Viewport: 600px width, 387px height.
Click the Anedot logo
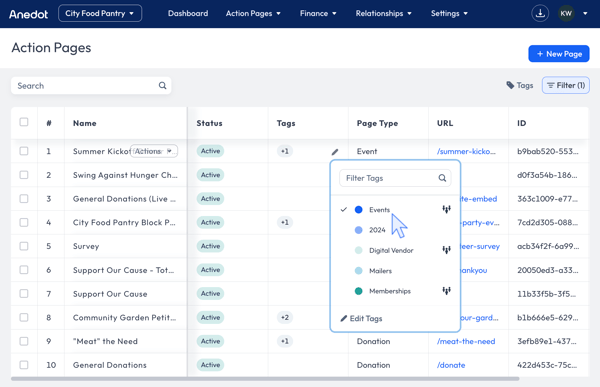[28, 14]
